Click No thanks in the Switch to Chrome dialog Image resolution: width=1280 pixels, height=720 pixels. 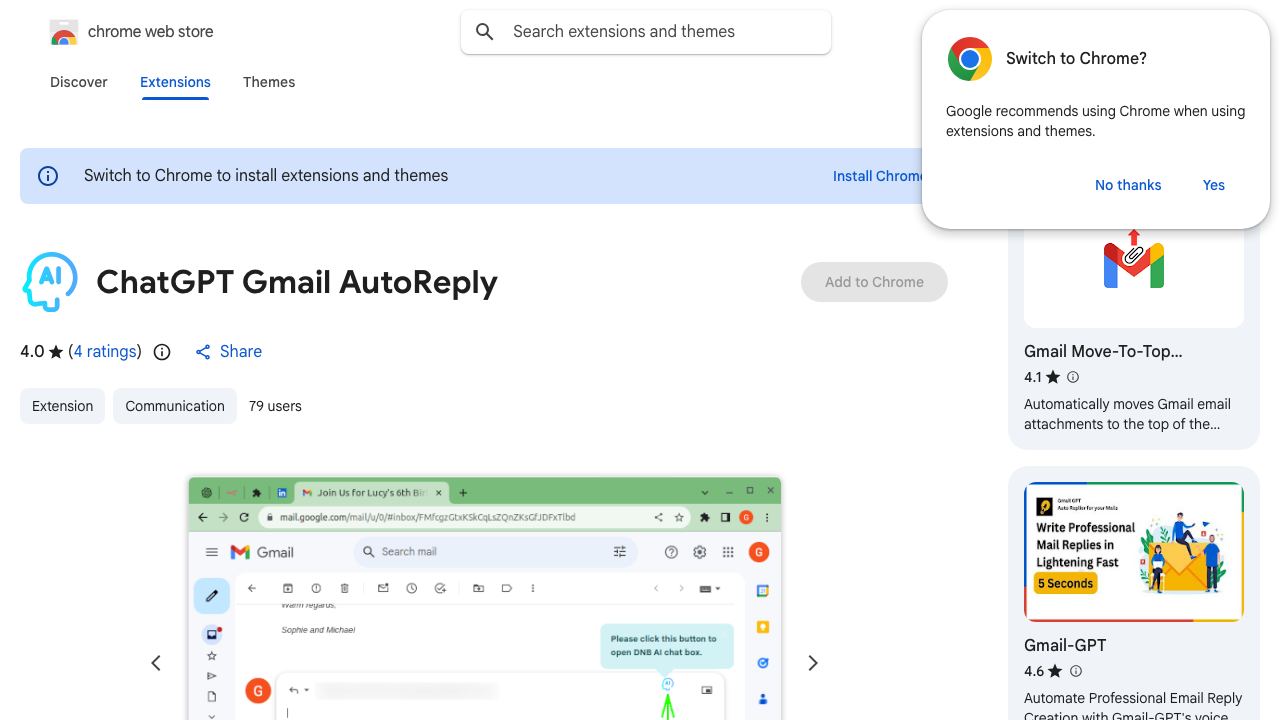tap(1128, 185)
